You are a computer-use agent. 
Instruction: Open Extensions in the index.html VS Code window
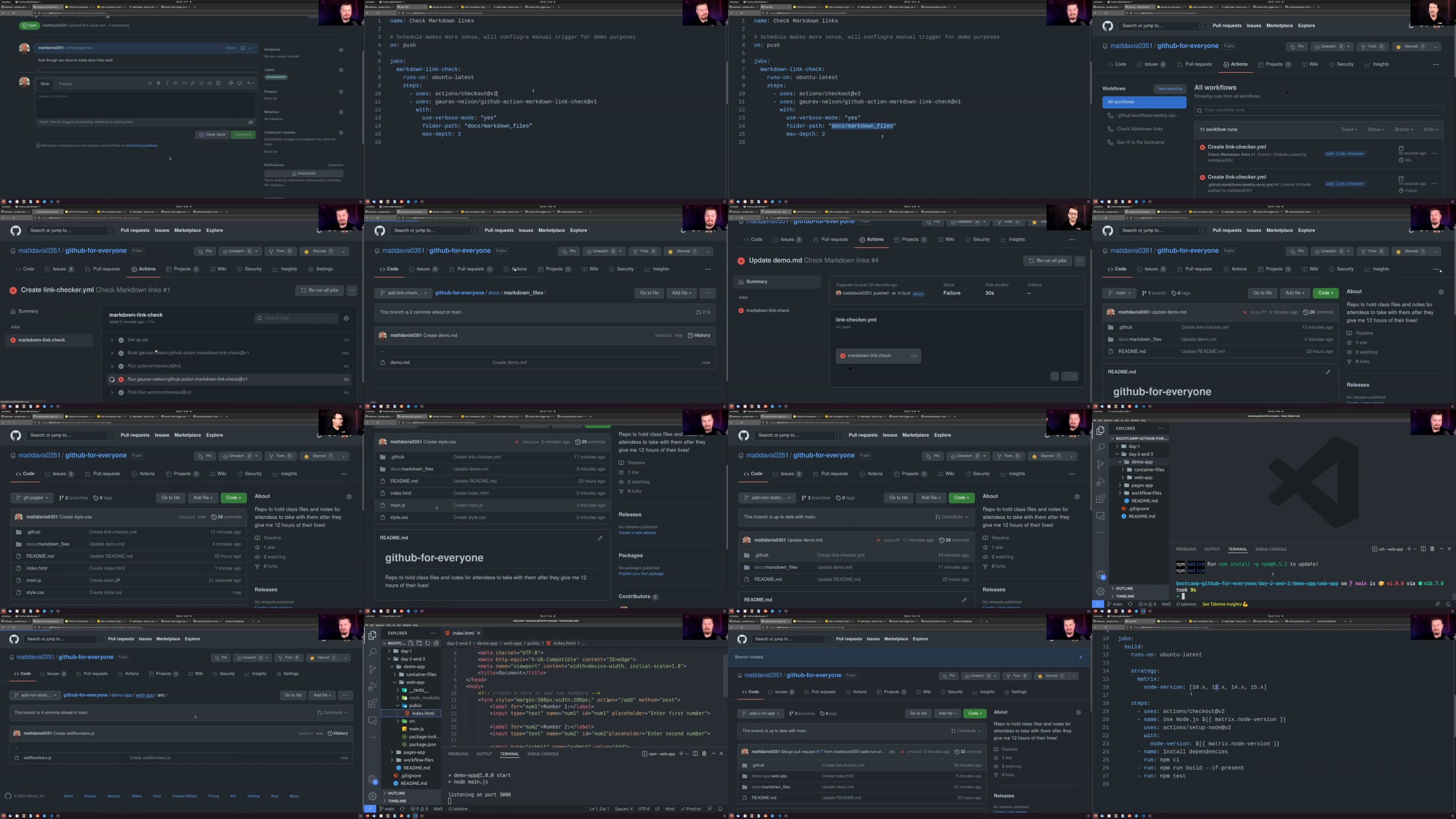point(372,704)
